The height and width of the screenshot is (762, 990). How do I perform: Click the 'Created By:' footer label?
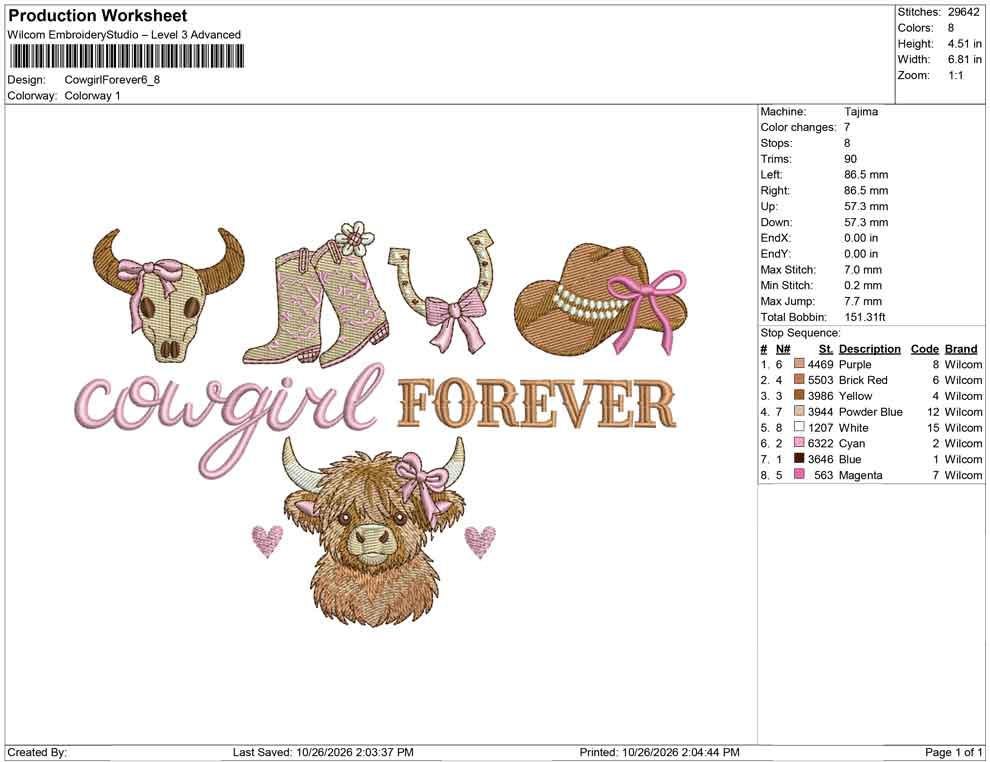37,752
